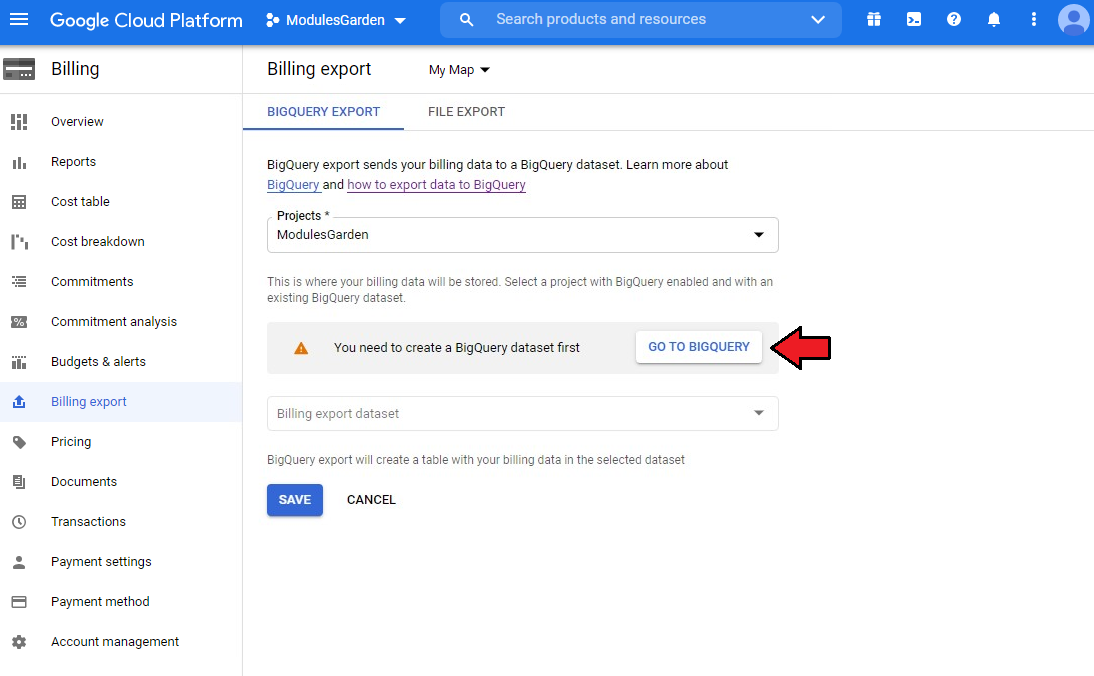Screen dimensions: 1094x676
Task: Open how to export data to BigQuery link
Action: tap(436, 184)
